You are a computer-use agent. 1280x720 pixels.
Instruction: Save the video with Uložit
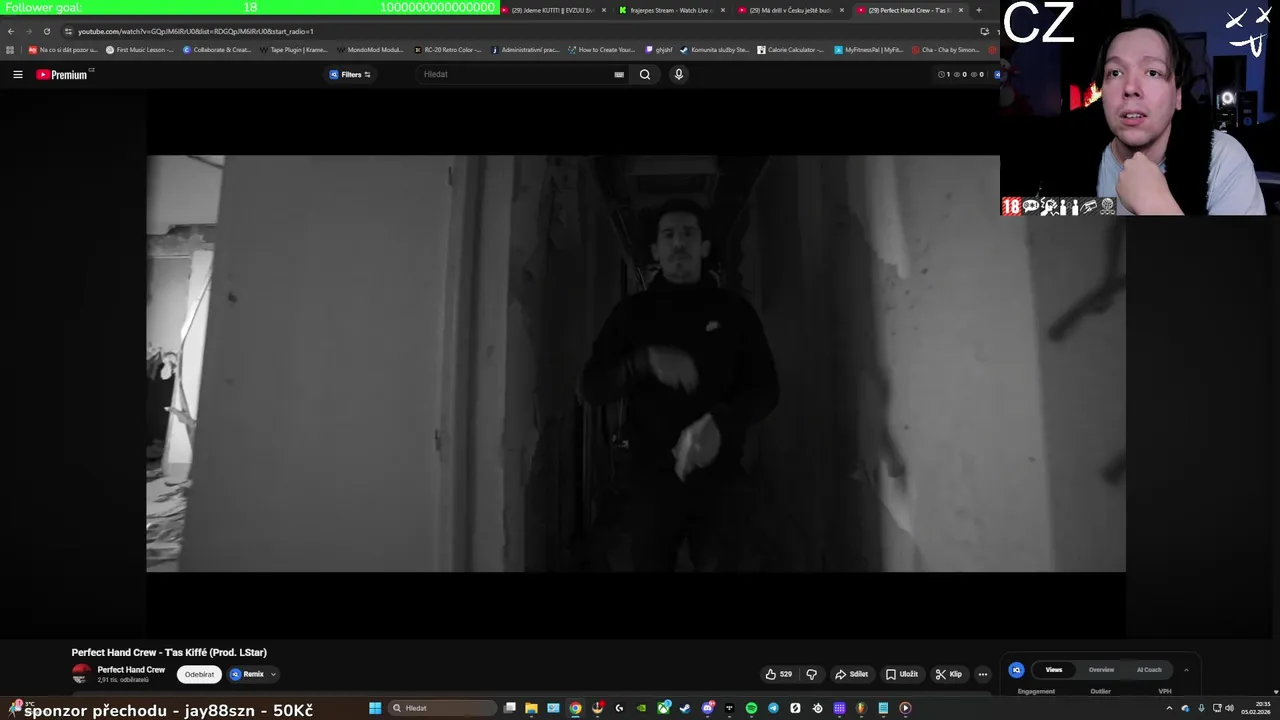[x=901, y=674]
